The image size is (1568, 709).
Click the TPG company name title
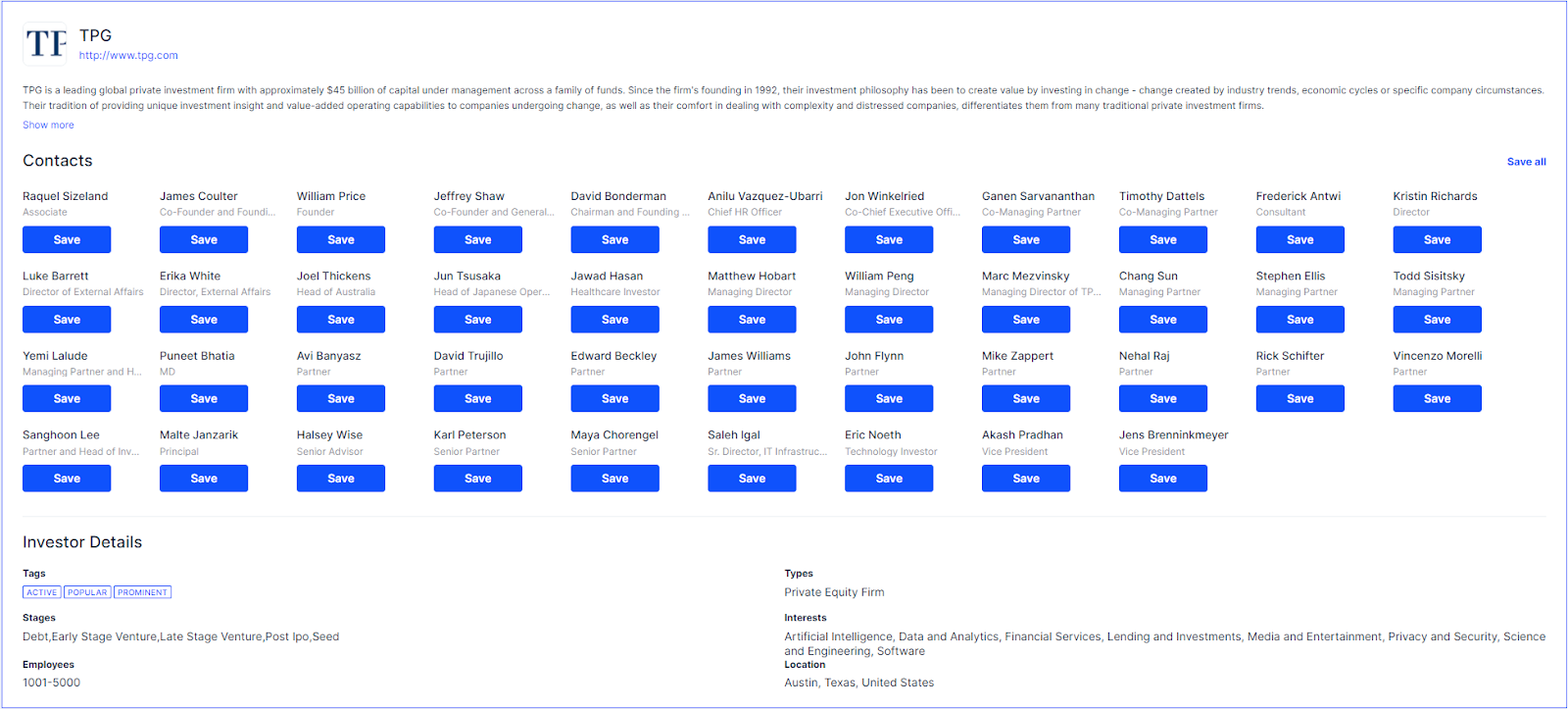[x=96, y=35]
